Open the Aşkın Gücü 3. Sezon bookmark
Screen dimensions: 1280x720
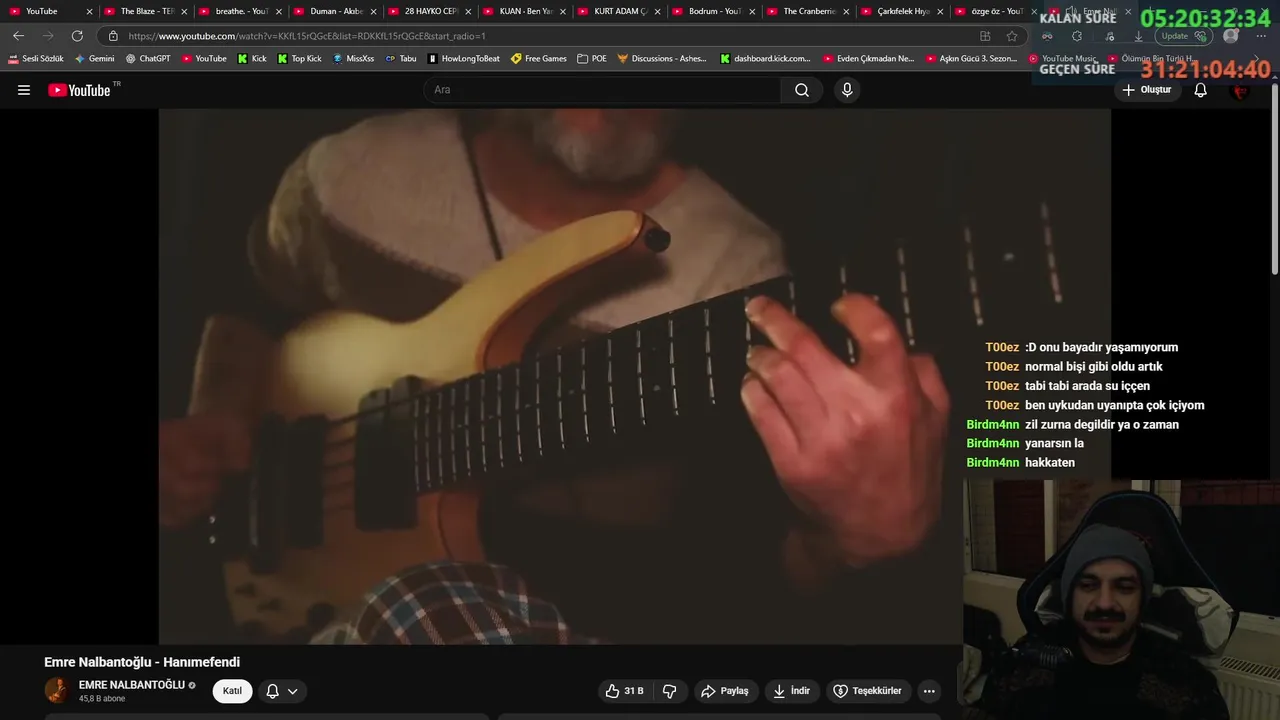pyautogui.click(x=971, y=58)
